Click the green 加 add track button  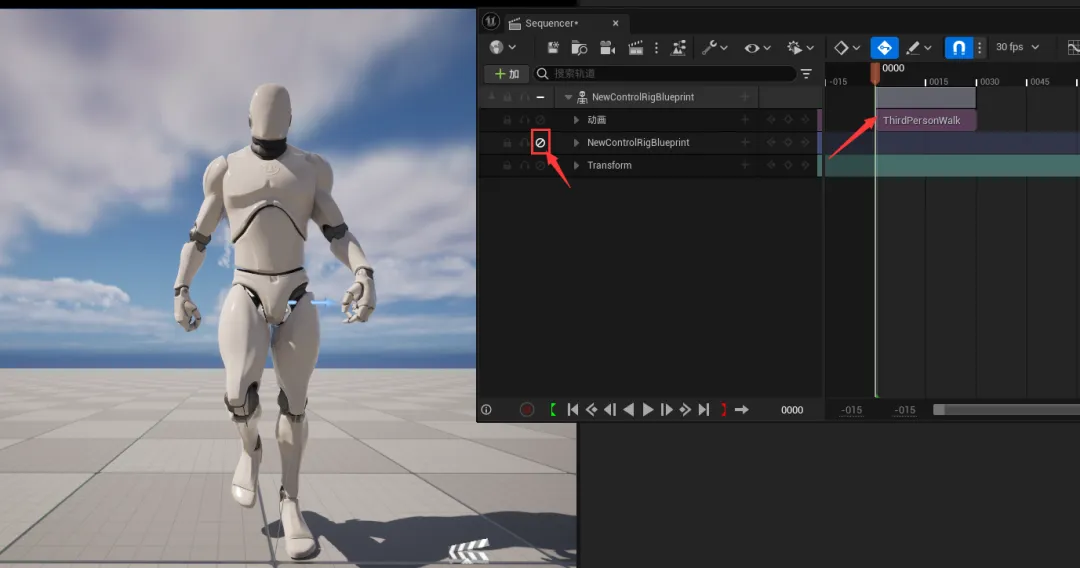(507, 74)
